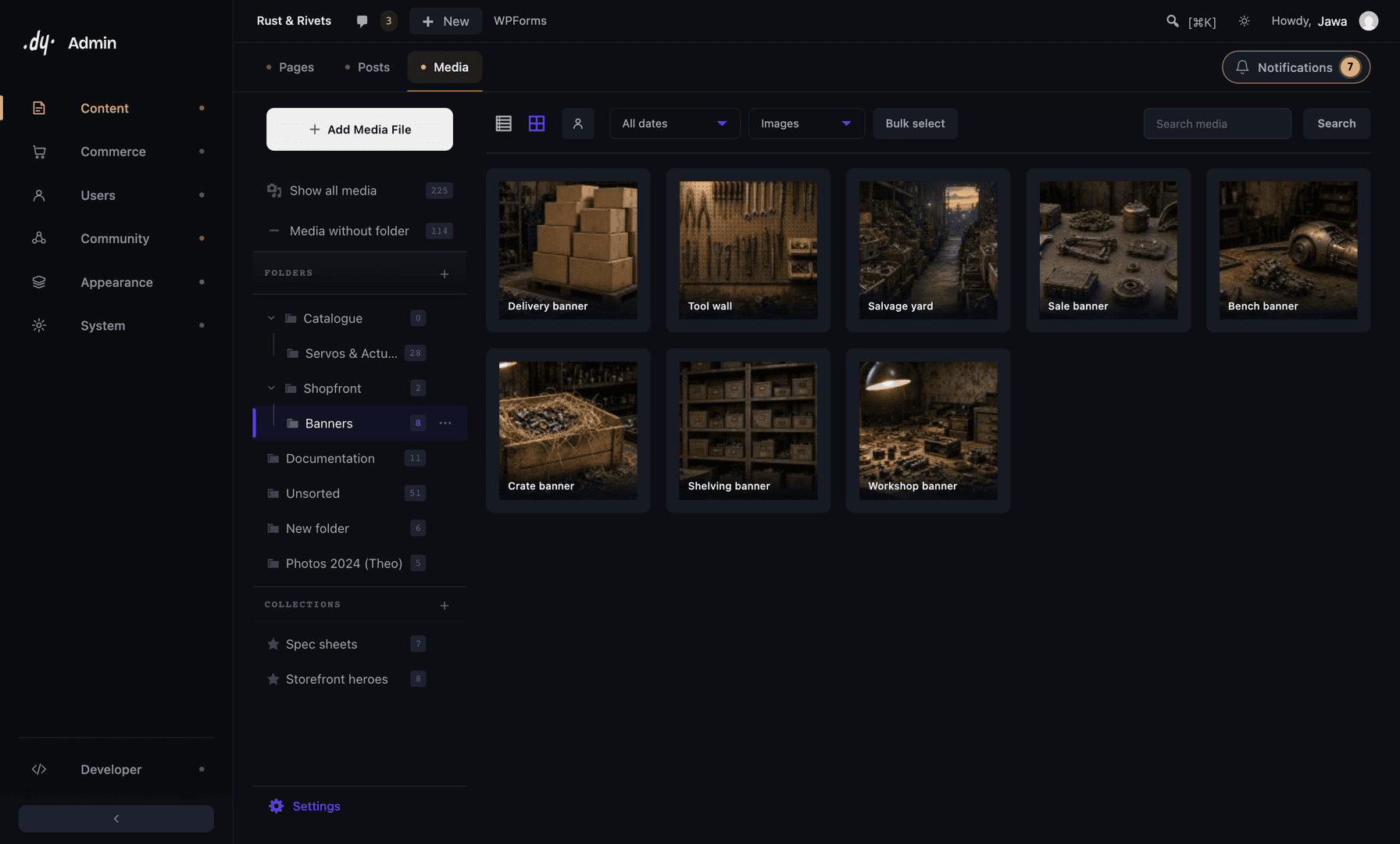Open the Notifications button
Screen dimensions: 1400x844
coord(1296,67)
